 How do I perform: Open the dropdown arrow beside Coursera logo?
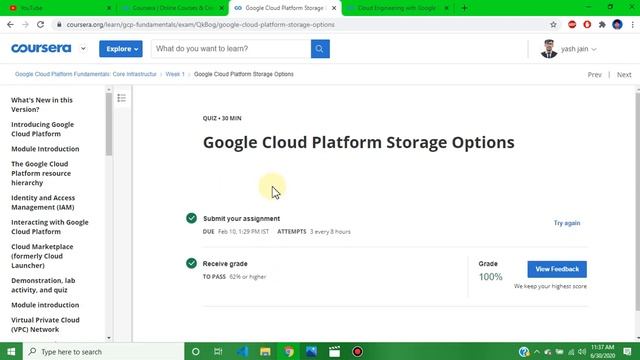coord(83,49)
